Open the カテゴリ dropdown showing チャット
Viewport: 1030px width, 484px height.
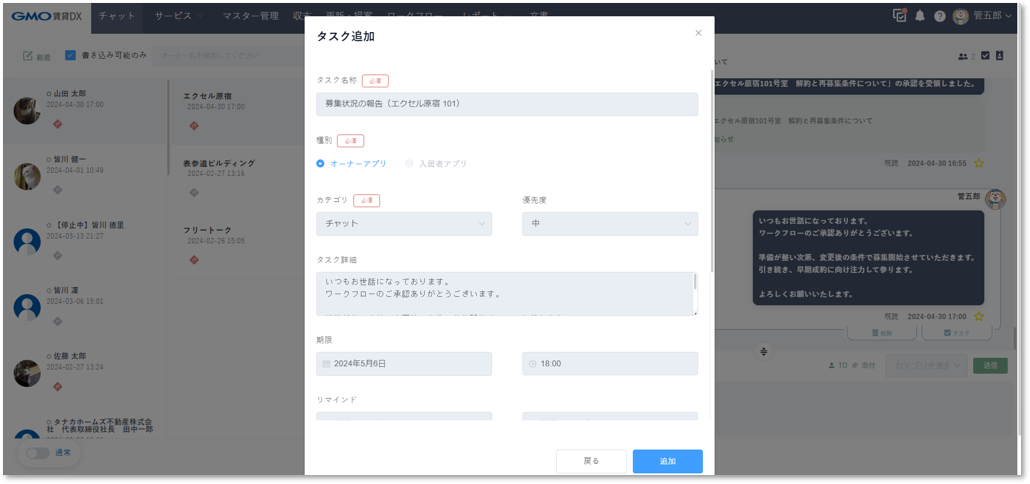(404, 224)
